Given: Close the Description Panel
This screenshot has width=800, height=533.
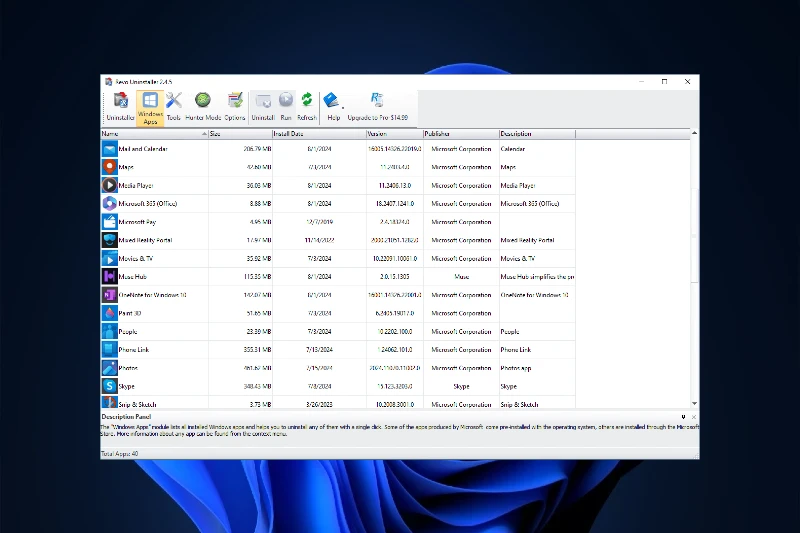Looking at the screenshot, I should coord(693,417).
